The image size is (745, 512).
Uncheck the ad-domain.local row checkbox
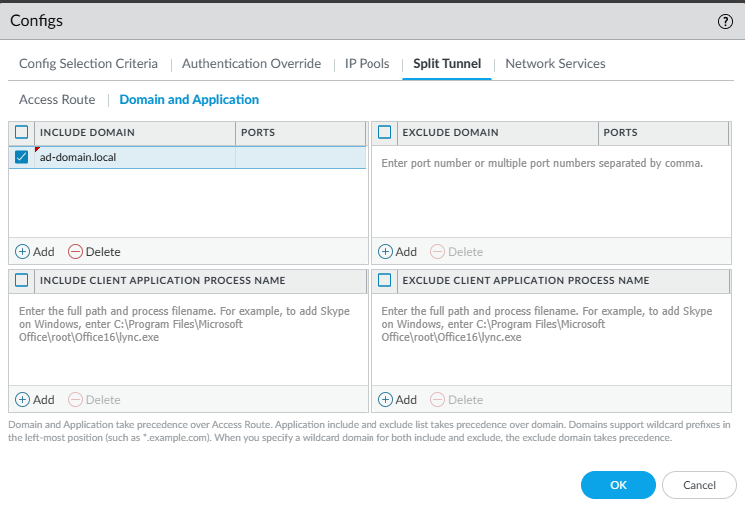(22, 157)
